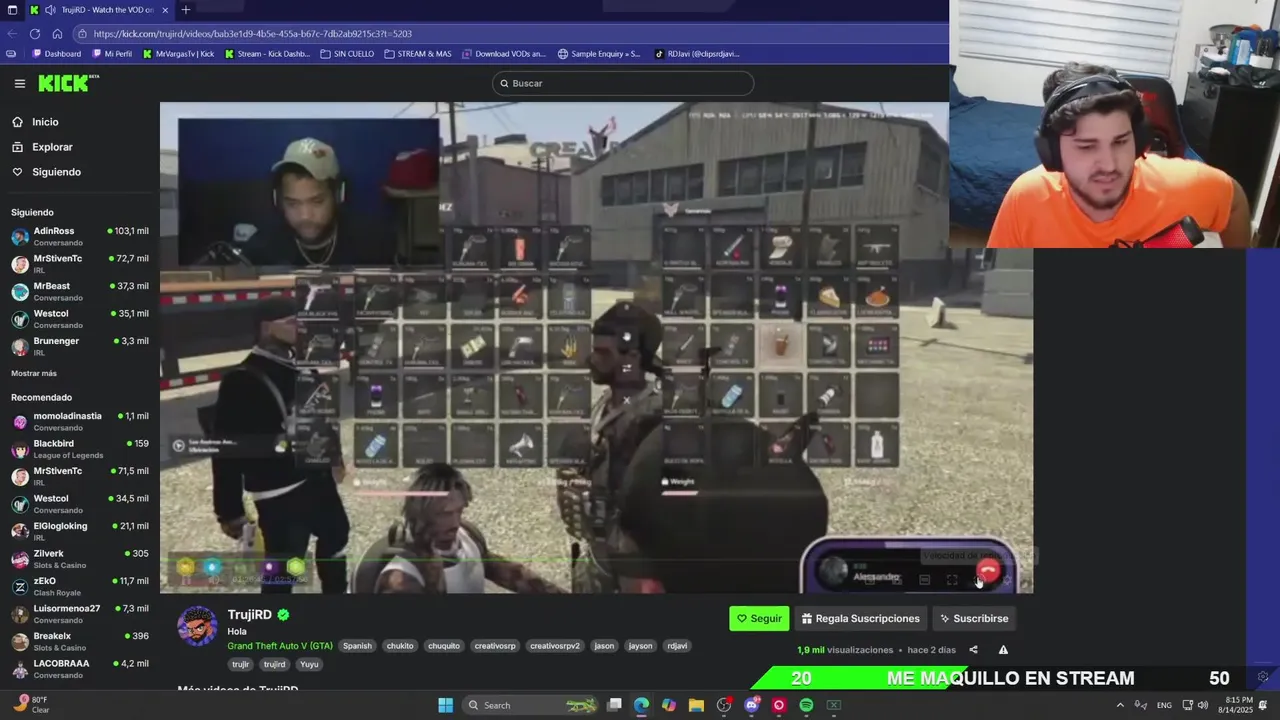Click browser reload button
This screenshot has height=720, width=1280.
pos(34,33)
